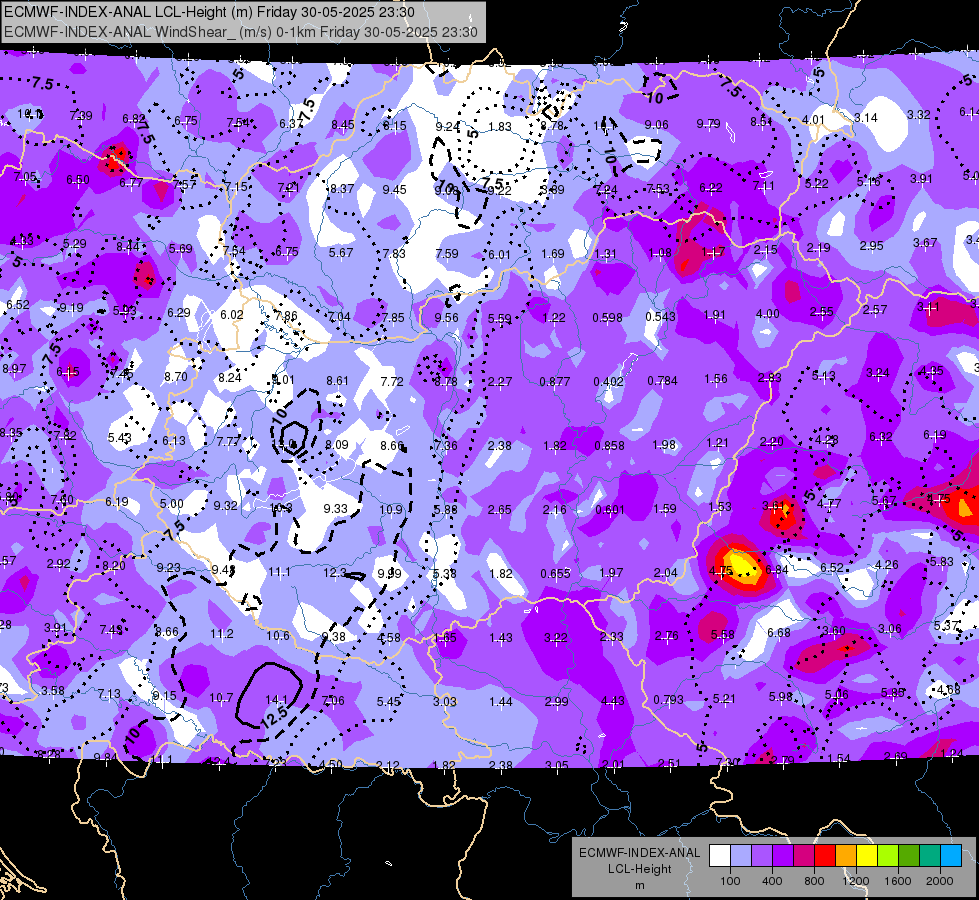Viewport: 979px width, 900px height.
Task: Click the white swatch in LCL-Height legend
Action: 720,856
